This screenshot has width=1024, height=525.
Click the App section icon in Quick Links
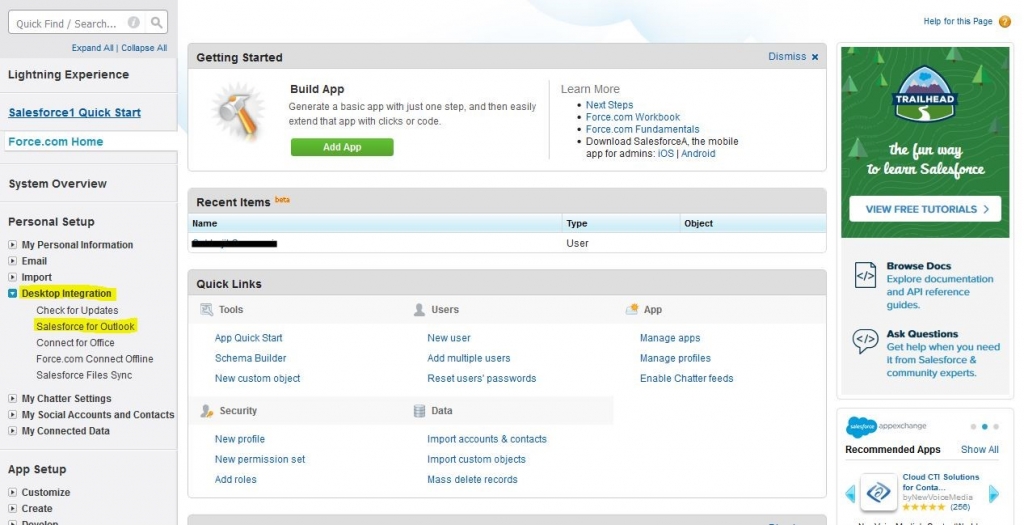pos(632,310)
